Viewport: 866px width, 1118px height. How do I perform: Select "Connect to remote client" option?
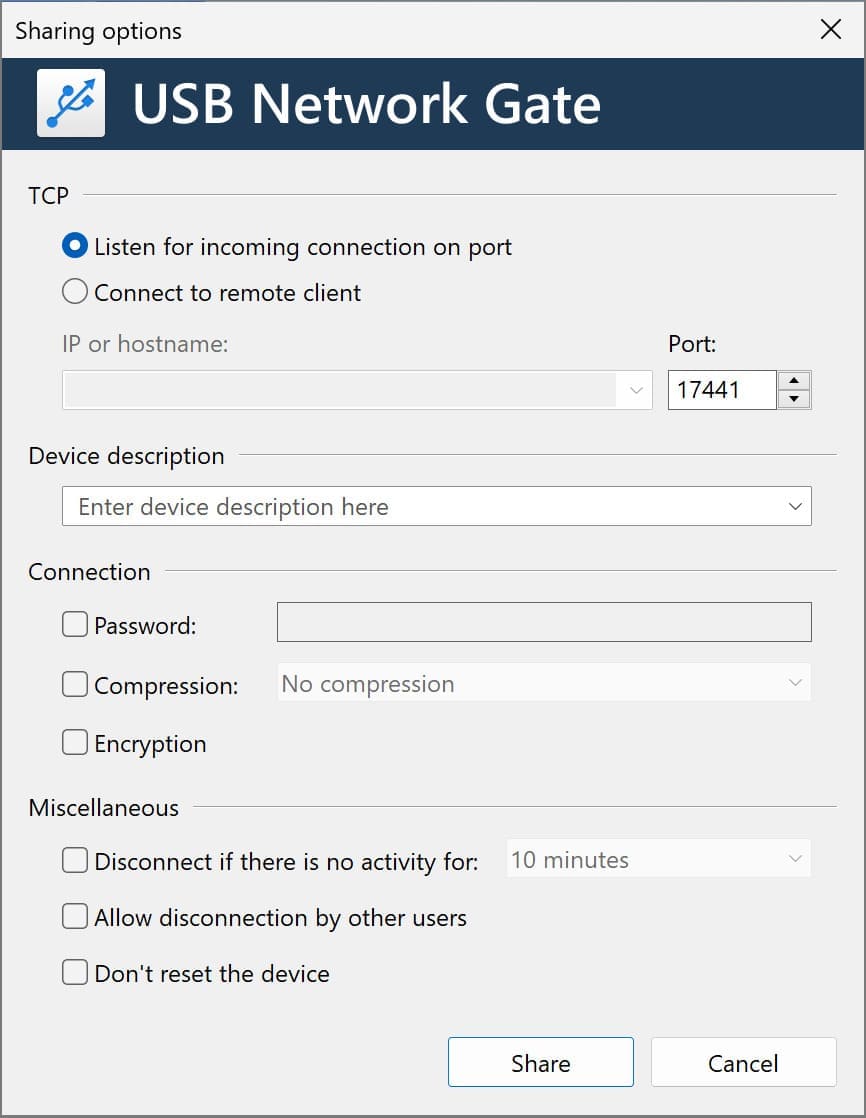pos(75,291)
